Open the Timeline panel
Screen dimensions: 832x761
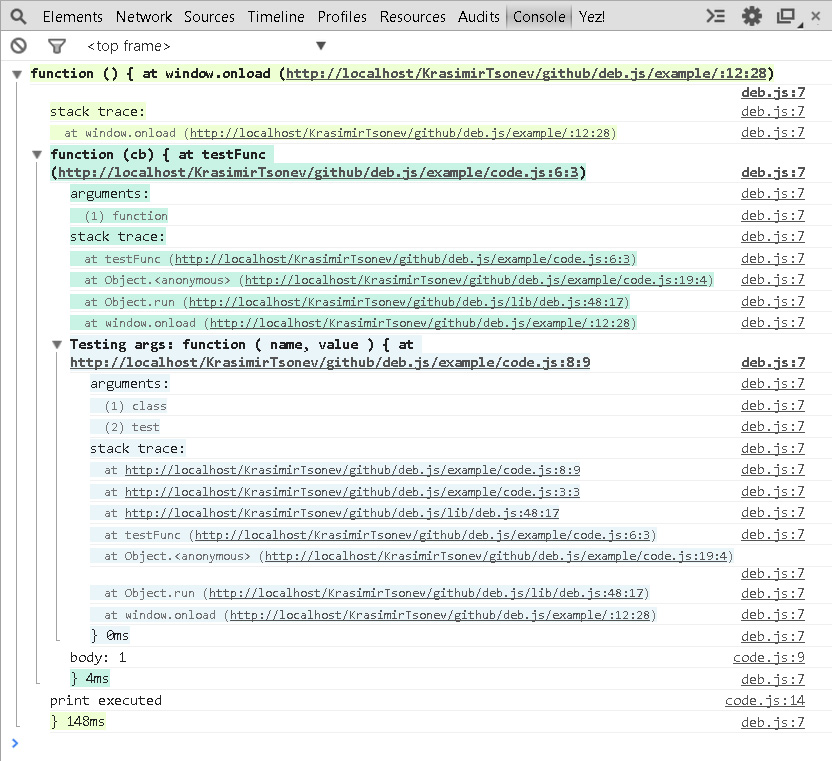pyautogui.click(x=276, y=16)
